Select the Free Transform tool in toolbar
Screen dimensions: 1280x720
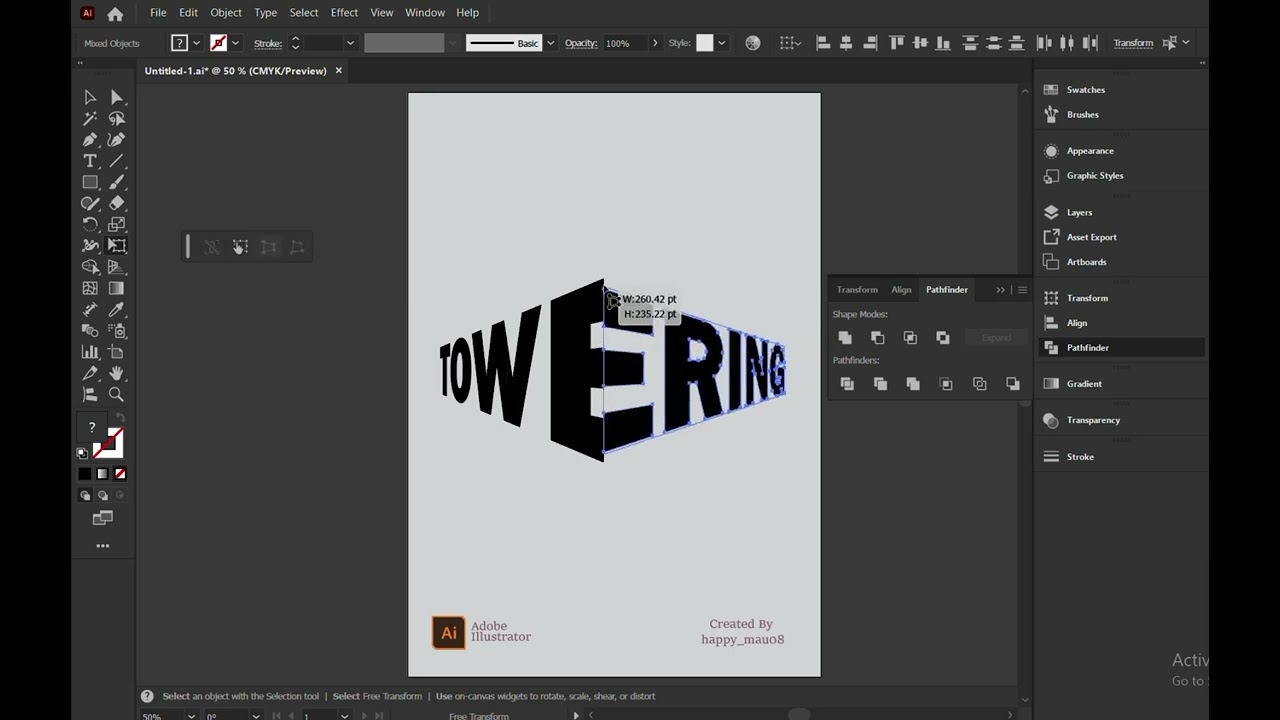[x=116, y=246]
